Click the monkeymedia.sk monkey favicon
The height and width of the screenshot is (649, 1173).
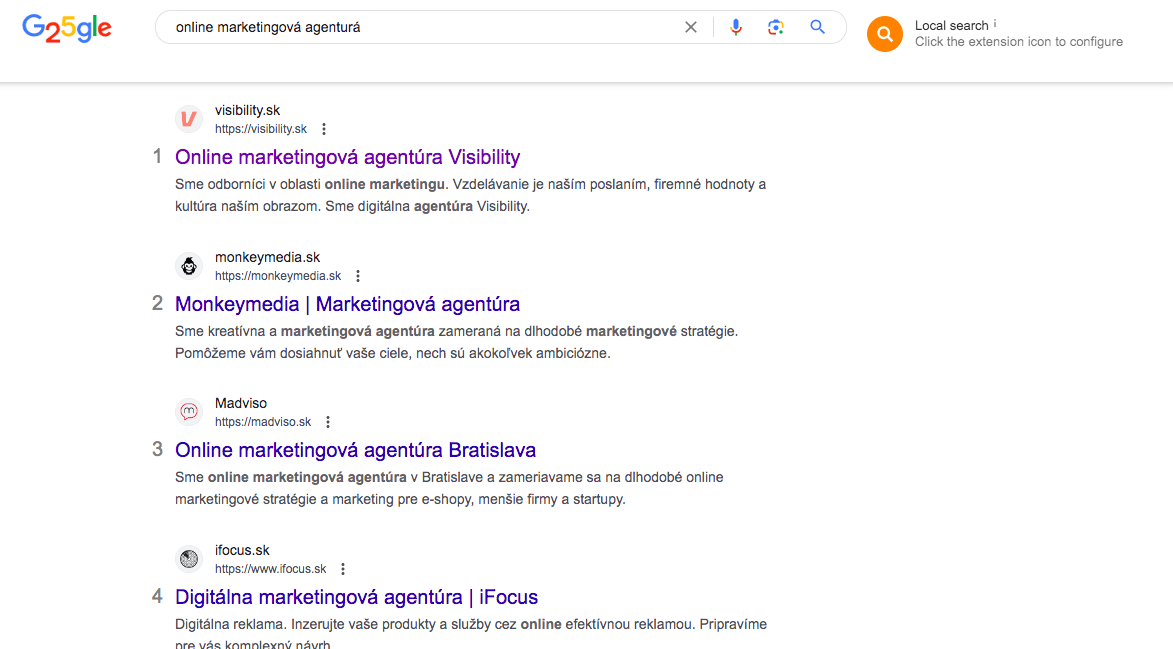(x=189, y=266)
